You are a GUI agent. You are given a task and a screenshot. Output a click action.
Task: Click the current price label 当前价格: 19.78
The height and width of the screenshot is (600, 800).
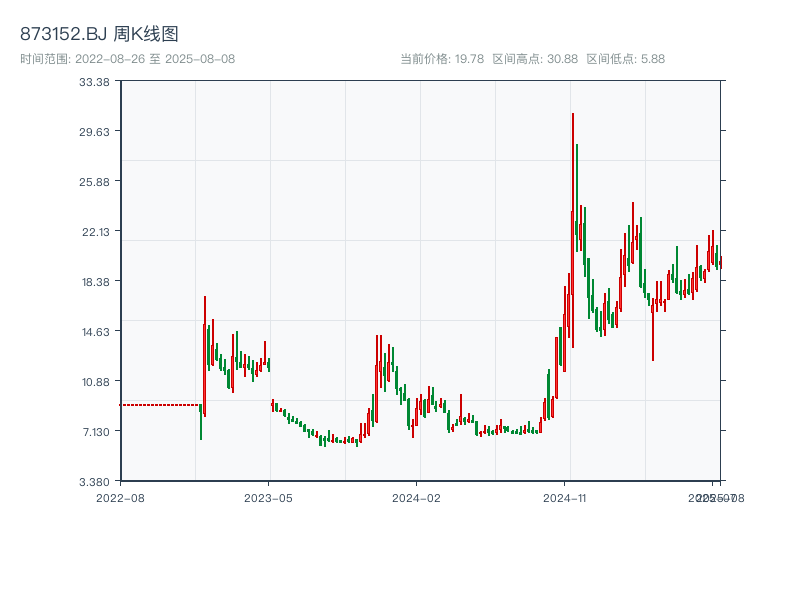(x=442, y=59)
